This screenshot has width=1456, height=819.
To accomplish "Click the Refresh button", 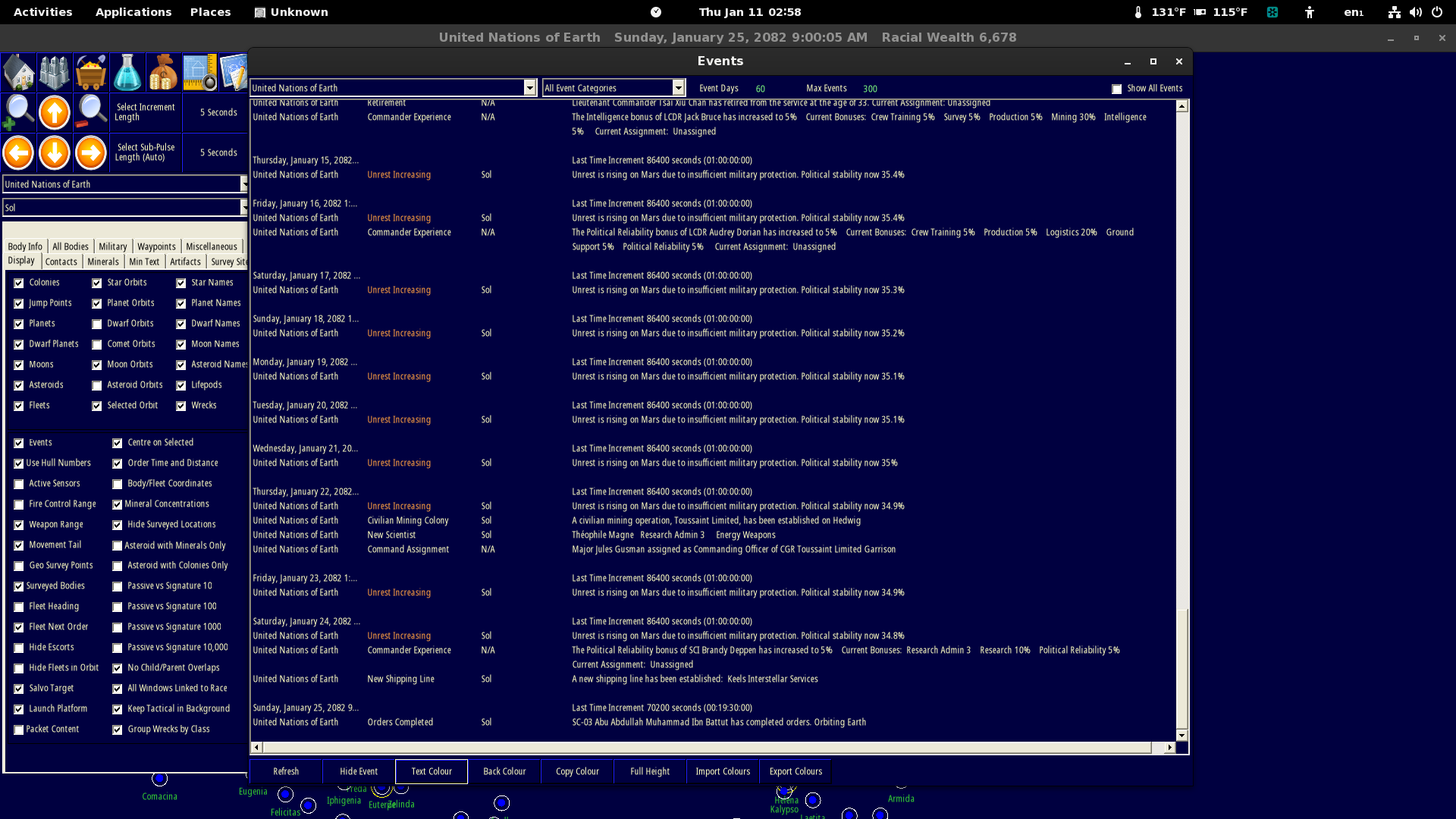I will pyautogui.click(x=286, y=771).
